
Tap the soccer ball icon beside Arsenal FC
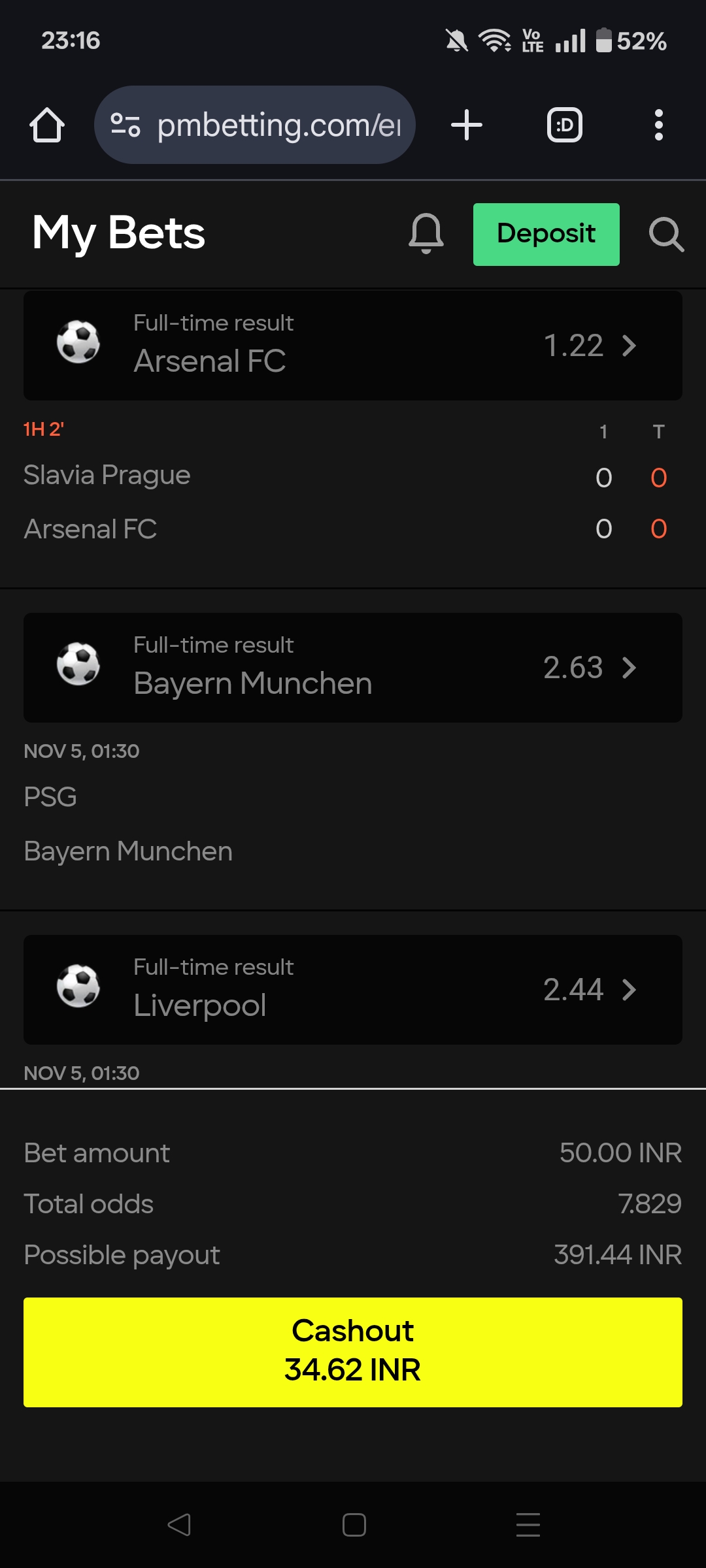point(78,342)
